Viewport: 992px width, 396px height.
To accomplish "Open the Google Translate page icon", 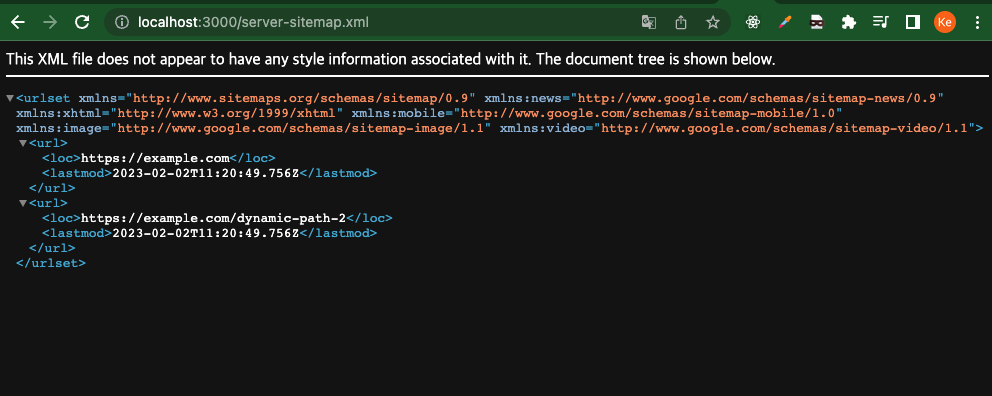I will pos(648,23).
